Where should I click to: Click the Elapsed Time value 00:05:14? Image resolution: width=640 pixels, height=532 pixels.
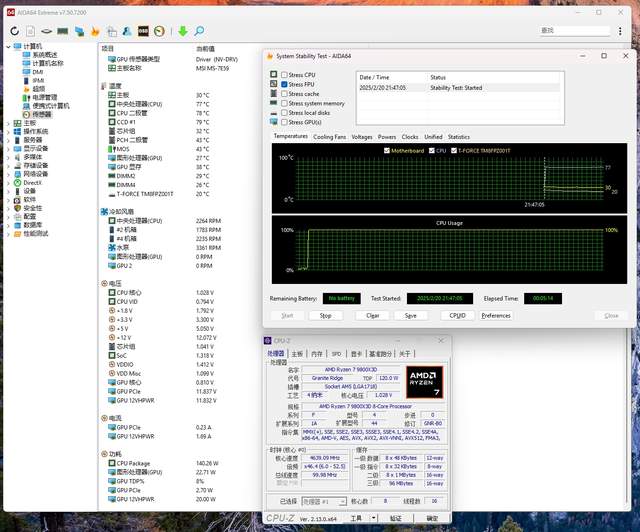click(543, 298)
